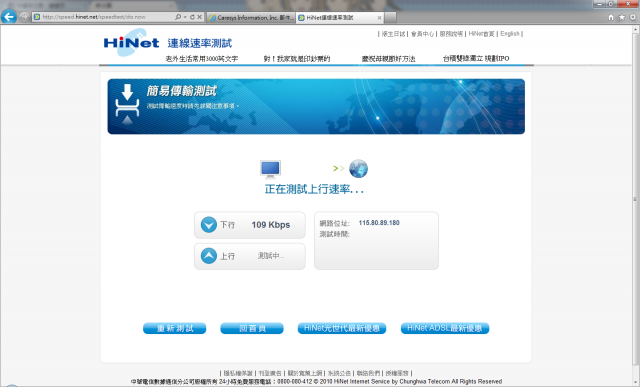The image size is (640, 387).
Task: Click the vertical scrollbar up arrow
Action: tap(636, 30)
